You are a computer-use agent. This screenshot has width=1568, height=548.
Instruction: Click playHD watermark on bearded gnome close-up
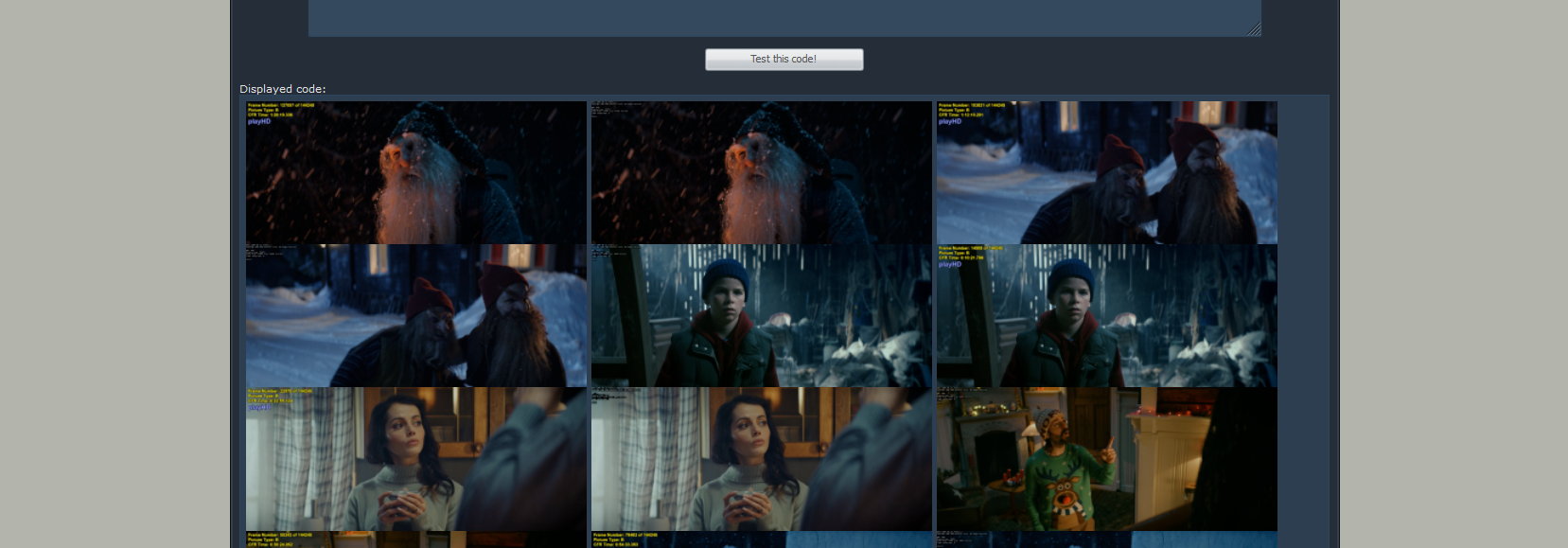click(x=259, y=122)
